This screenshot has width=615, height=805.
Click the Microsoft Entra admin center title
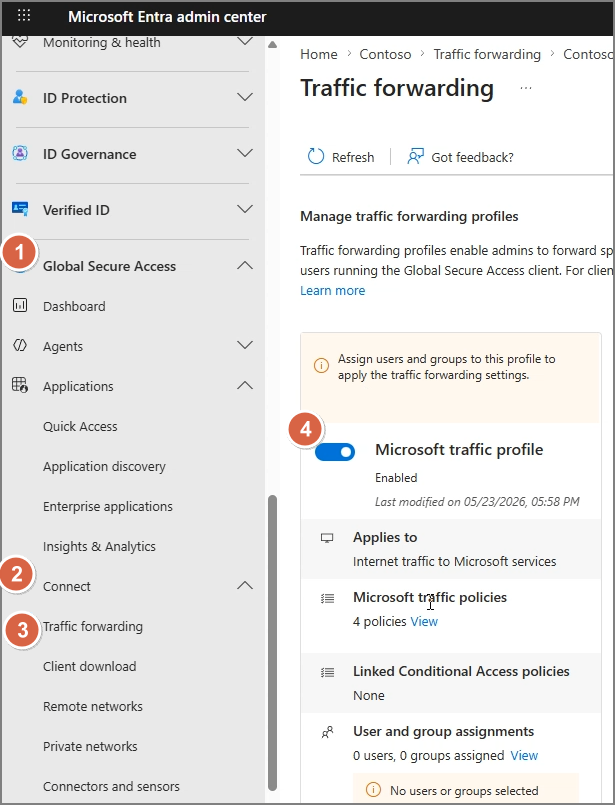pyautogui.click(x=167, y=17)
